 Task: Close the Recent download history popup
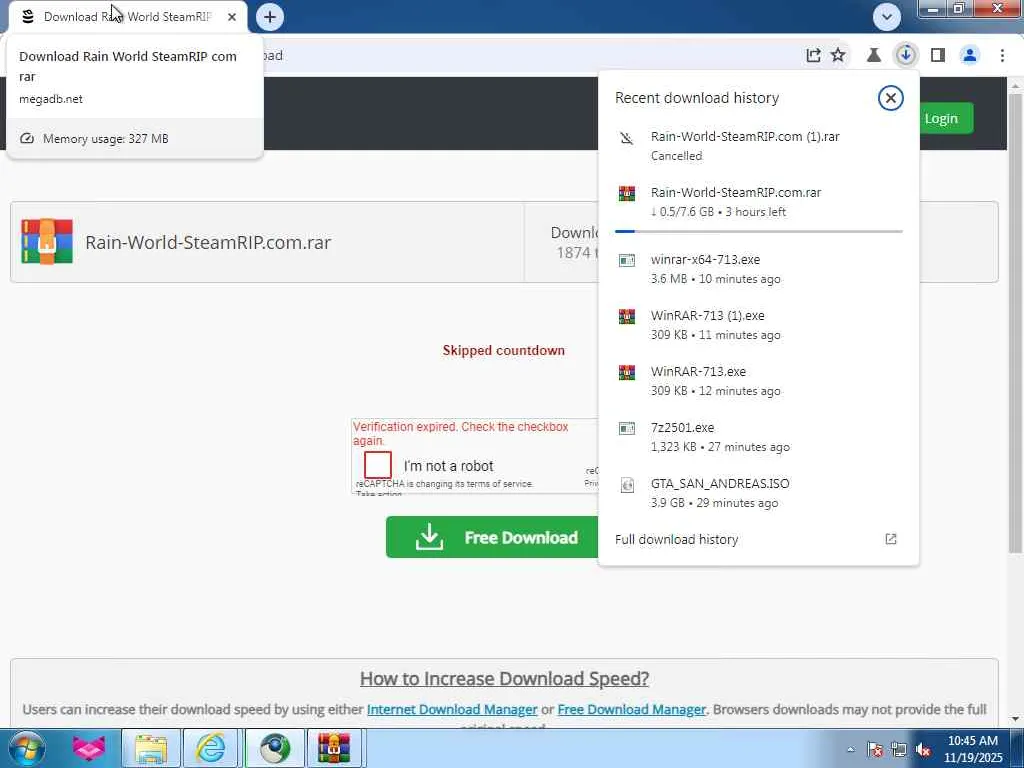click(890, 98)
